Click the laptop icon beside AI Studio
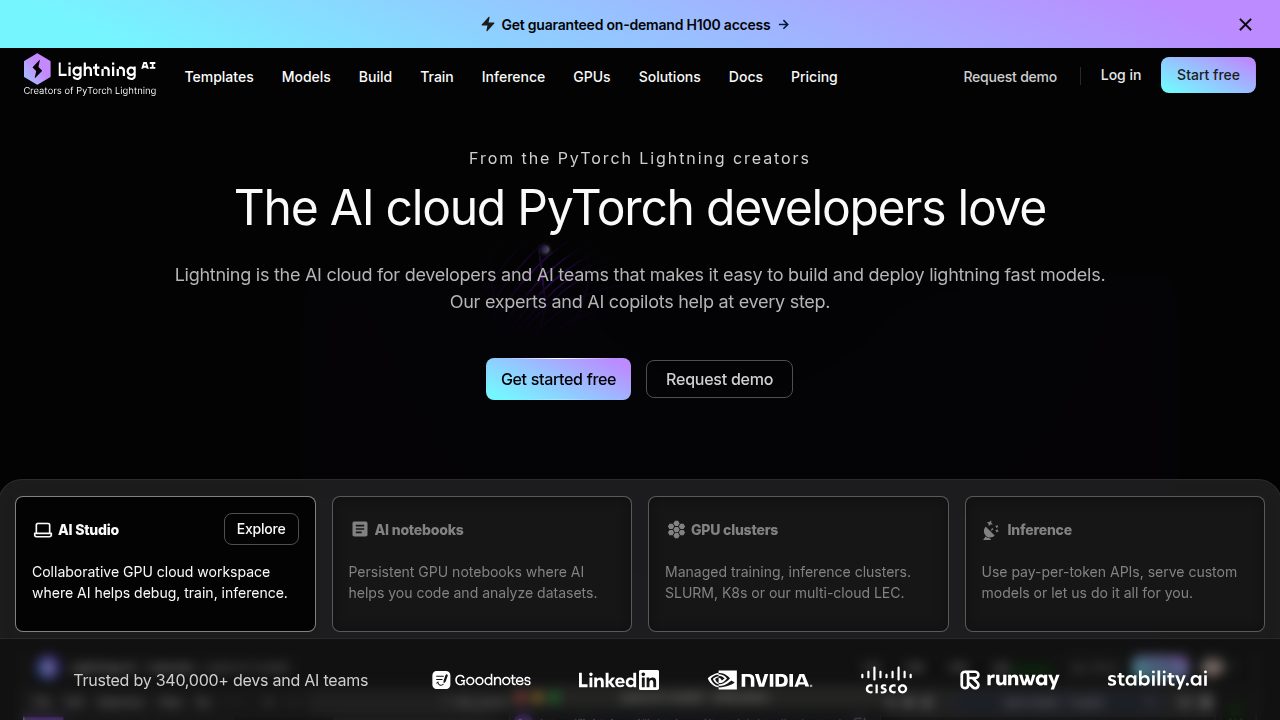 43,530
